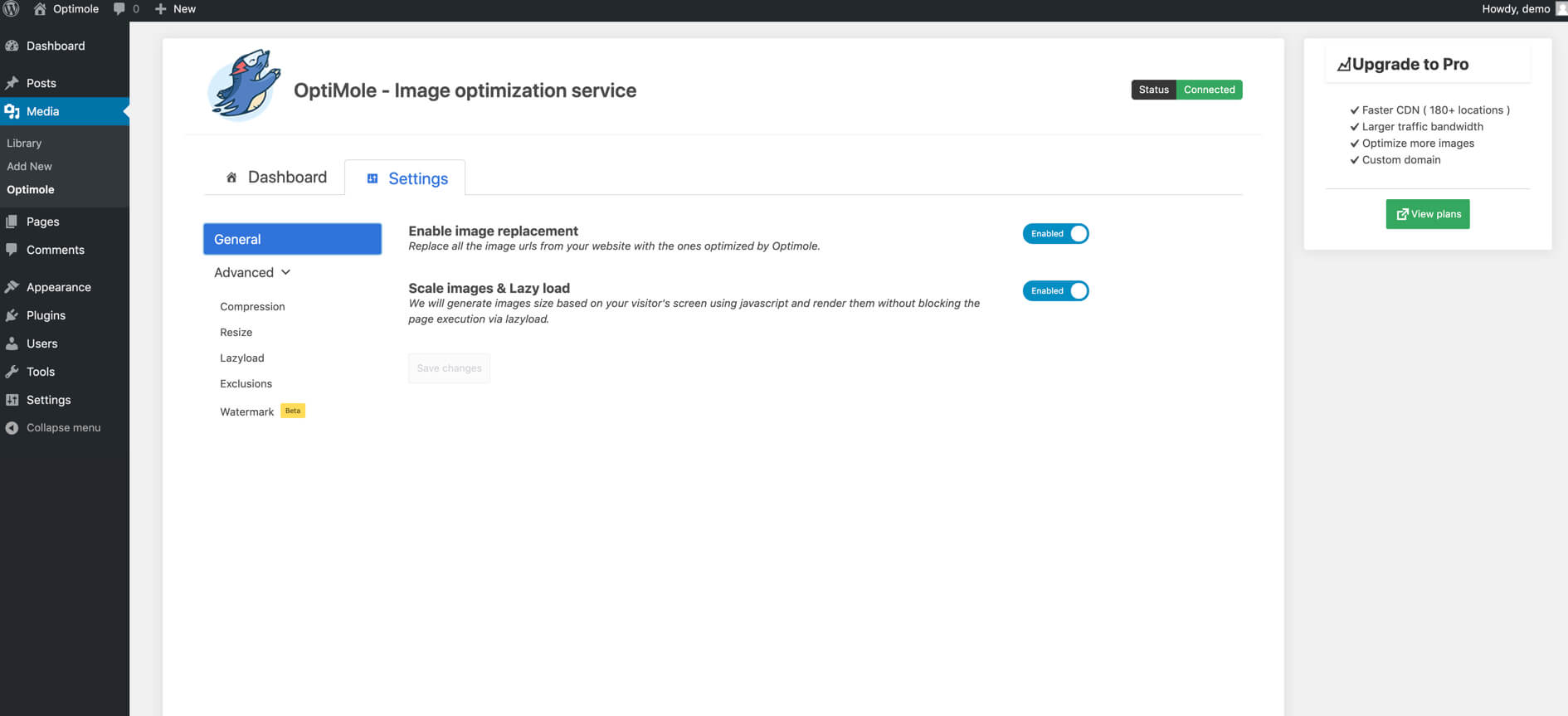Open the comments bubble icon in admin bar
Screen dimensions: 1568x716
point(119,9)
